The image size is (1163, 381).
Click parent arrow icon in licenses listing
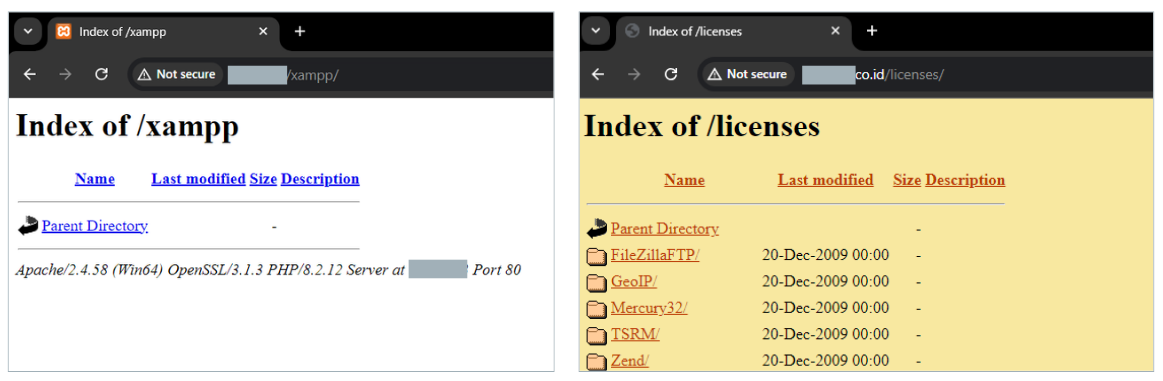tap(597, 229)
